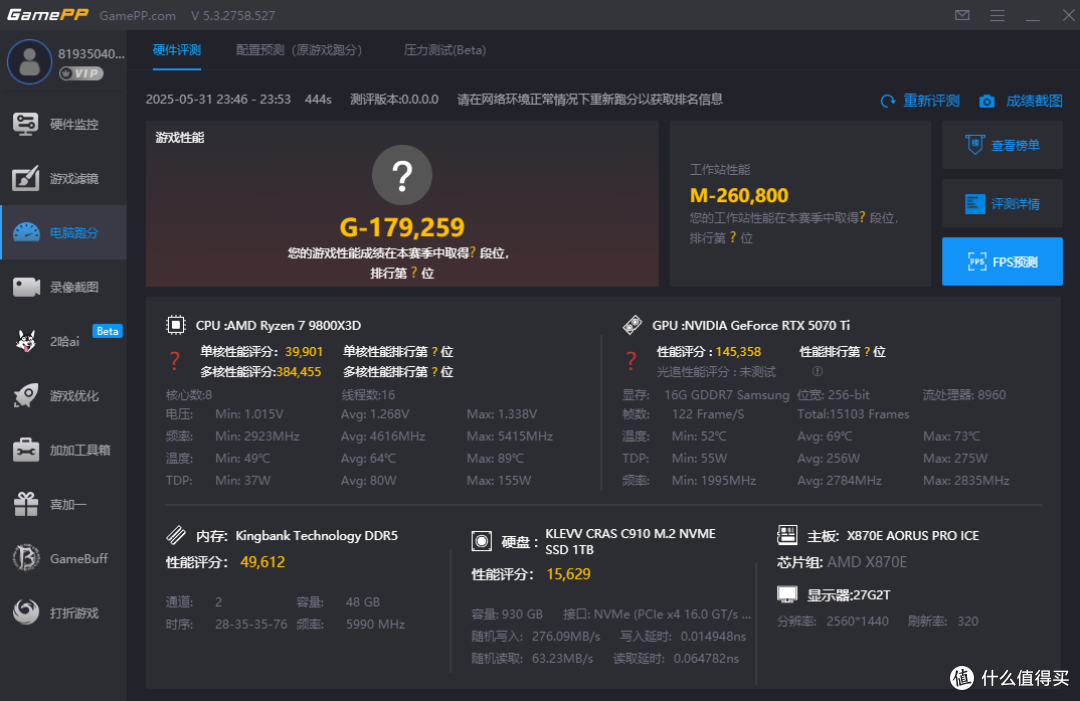Select the 硬件监控 sidebar label

(x=74, y=124)
